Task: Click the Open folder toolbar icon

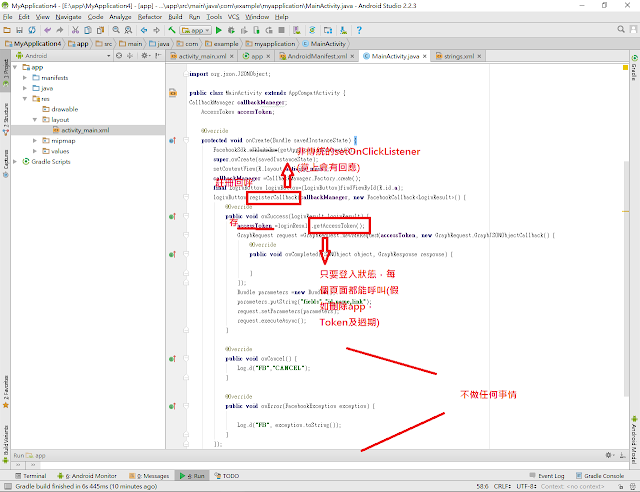Action: point(7,30)
